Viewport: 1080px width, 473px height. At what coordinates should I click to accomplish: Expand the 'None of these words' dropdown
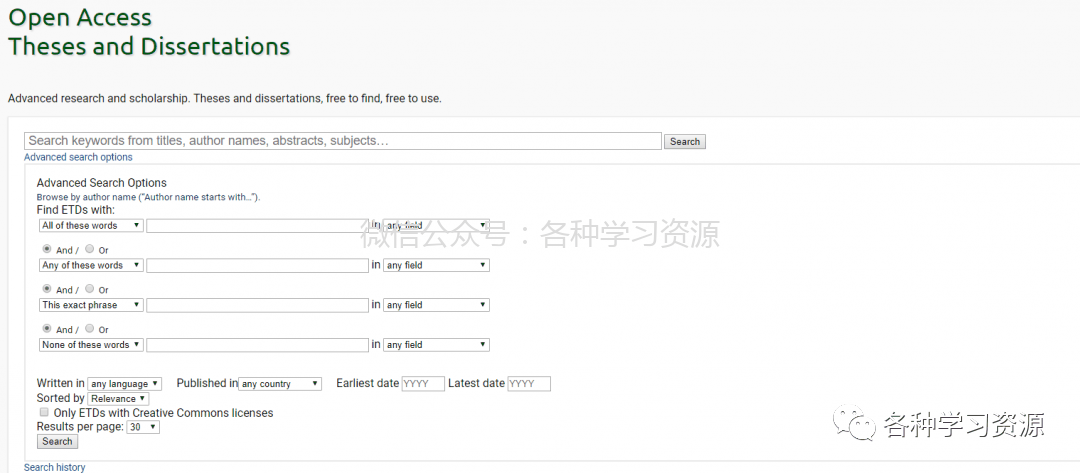pos(91,345)
